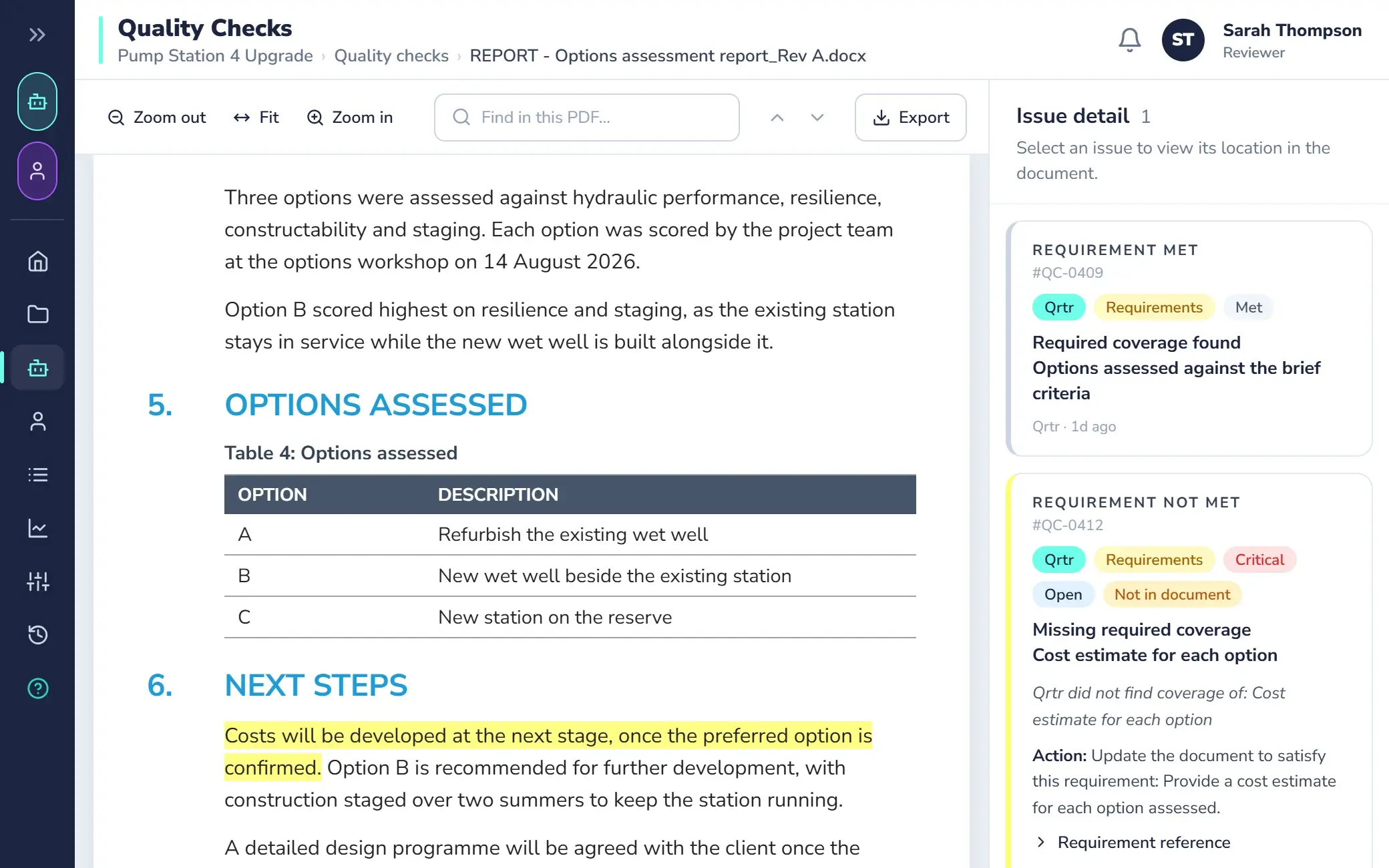Click table cell 'Refurbish the existing wet well'

[573, 535]
